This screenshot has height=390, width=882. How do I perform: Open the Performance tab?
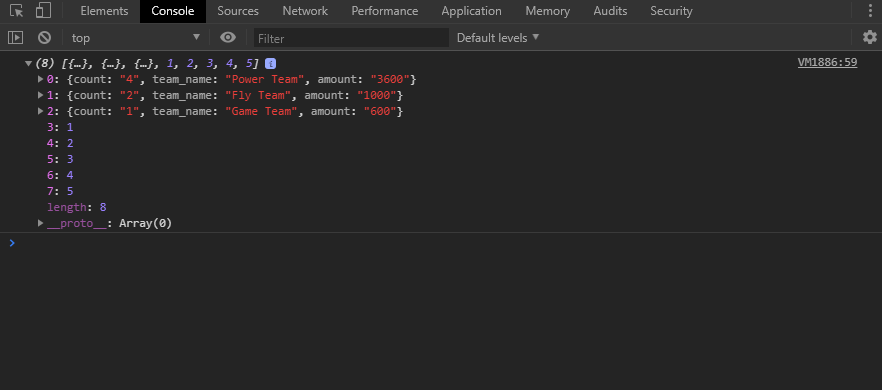click(x=385, y=11)
